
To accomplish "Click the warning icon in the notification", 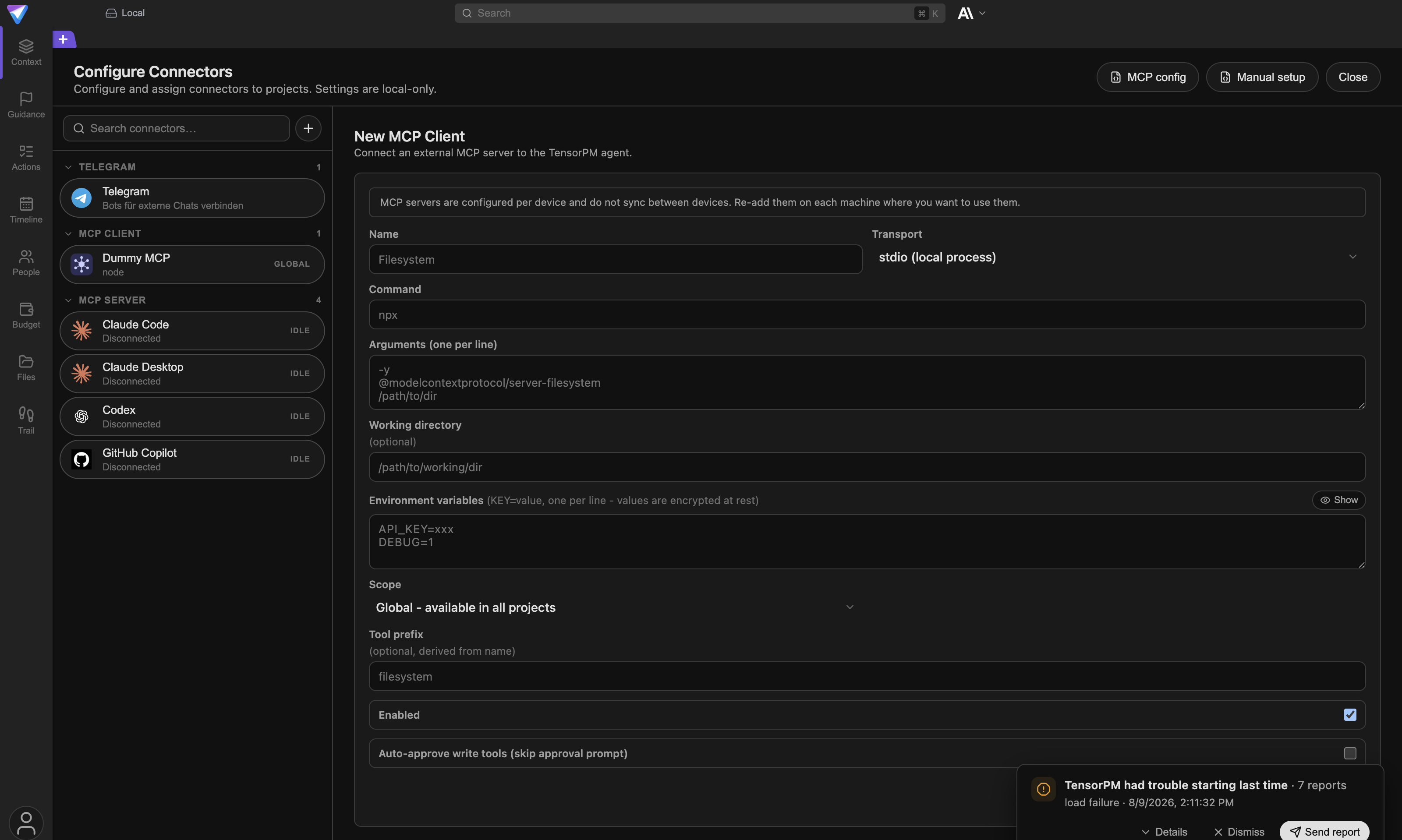I will coord(1043,789).
